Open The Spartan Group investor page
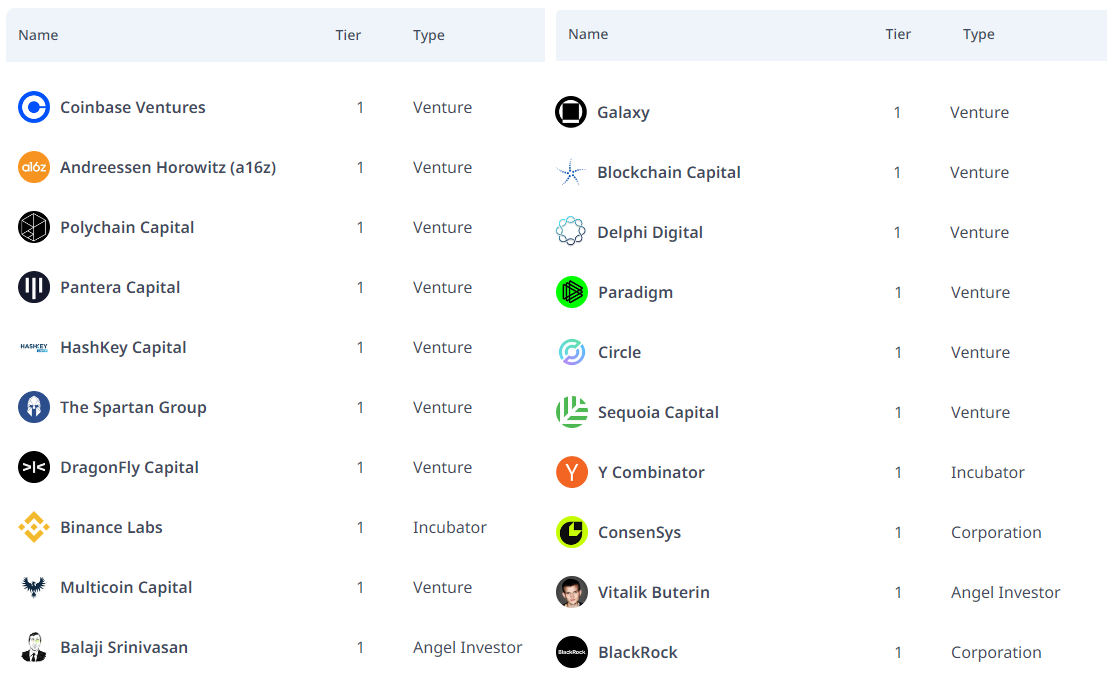The height and width of the screenshot is (689, 1114). point(133,407)
